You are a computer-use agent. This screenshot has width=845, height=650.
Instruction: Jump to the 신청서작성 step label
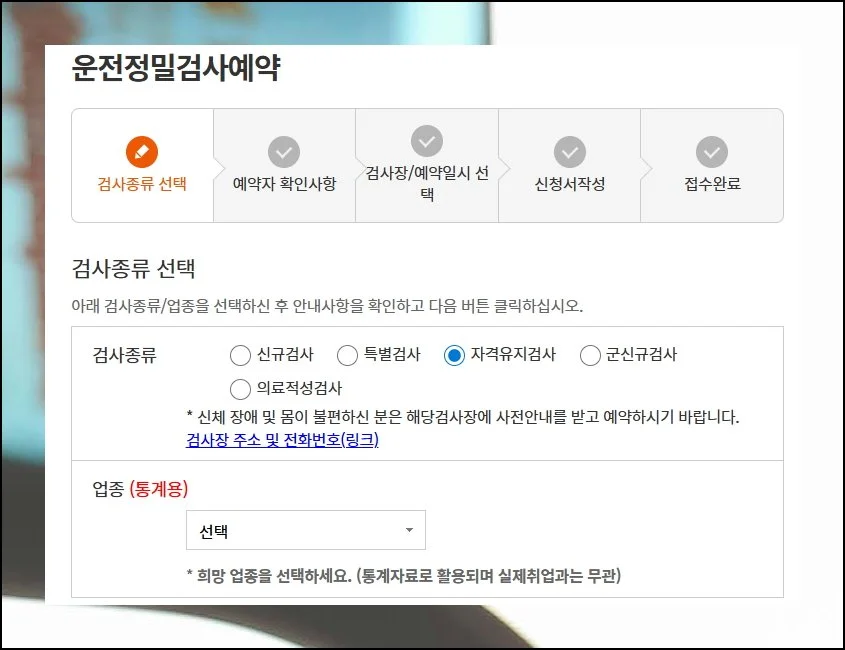[x=570, y=184]
